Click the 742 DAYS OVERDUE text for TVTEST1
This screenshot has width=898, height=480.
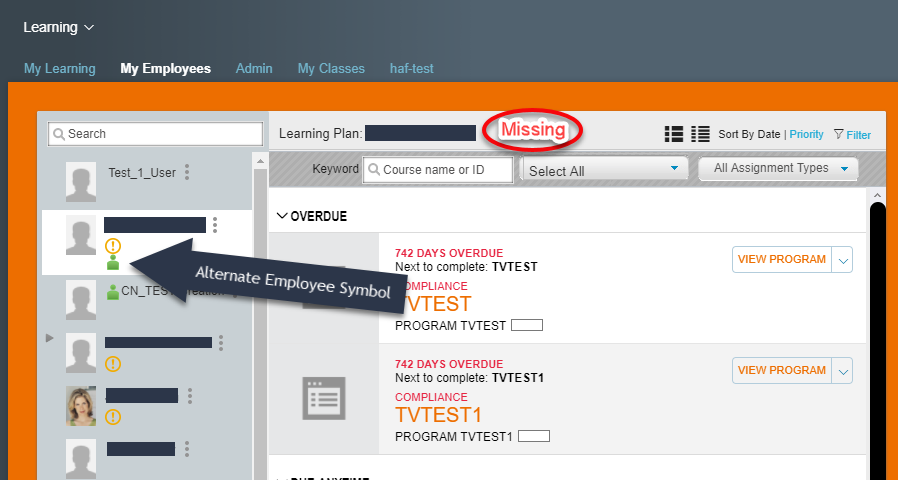coord(448,364)
